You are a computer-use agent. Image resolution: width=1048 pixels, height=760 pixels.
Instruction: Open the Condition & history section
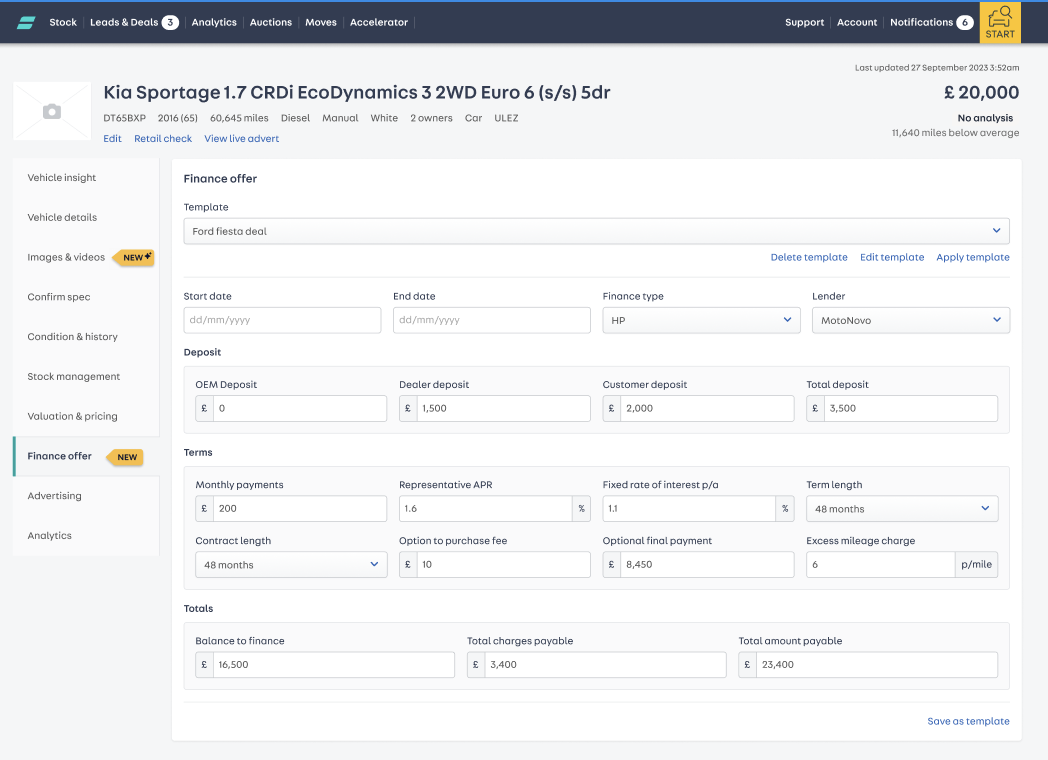[x=72, y=336]
